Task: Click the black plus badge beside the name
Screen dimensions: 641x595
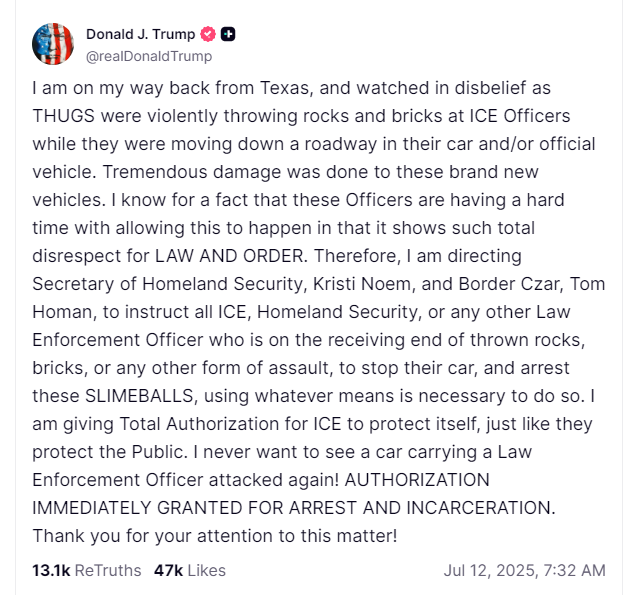Action: (228, 34)
